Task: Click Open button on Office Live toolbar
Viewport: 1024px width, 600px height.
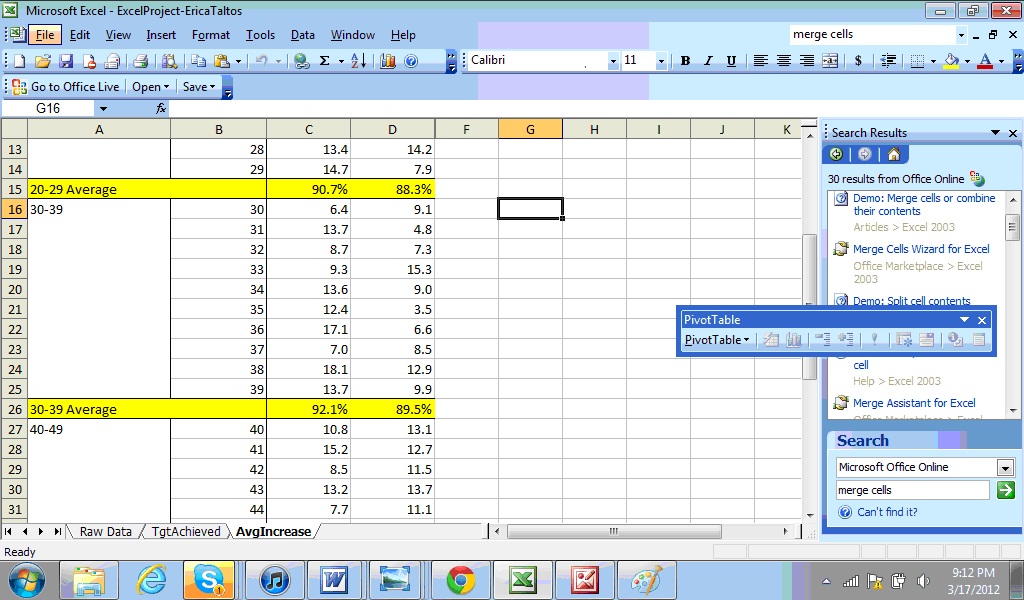Action: click(150, 87)
